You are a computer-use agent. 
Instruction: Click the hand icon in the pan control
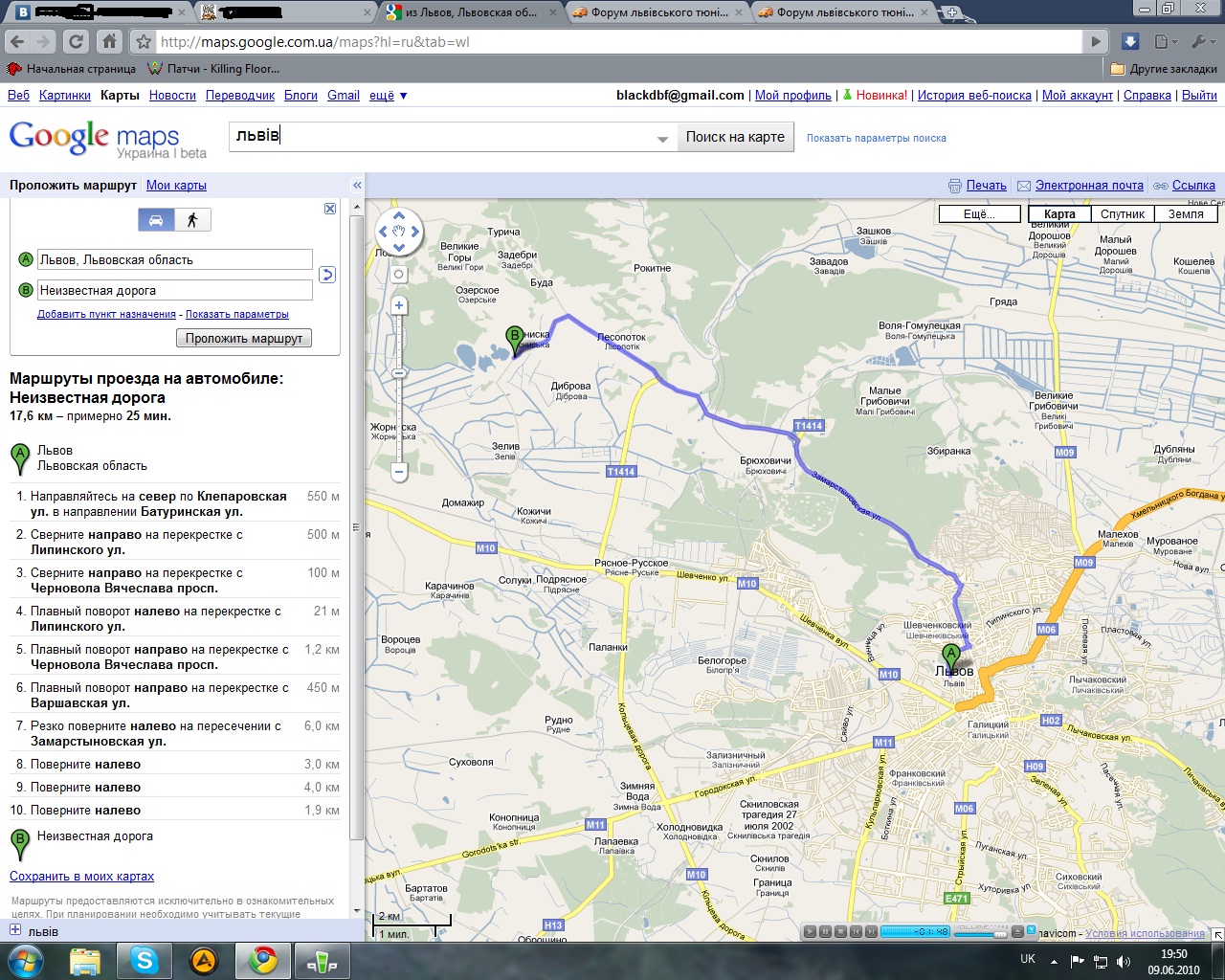click(x=400, y=231)
